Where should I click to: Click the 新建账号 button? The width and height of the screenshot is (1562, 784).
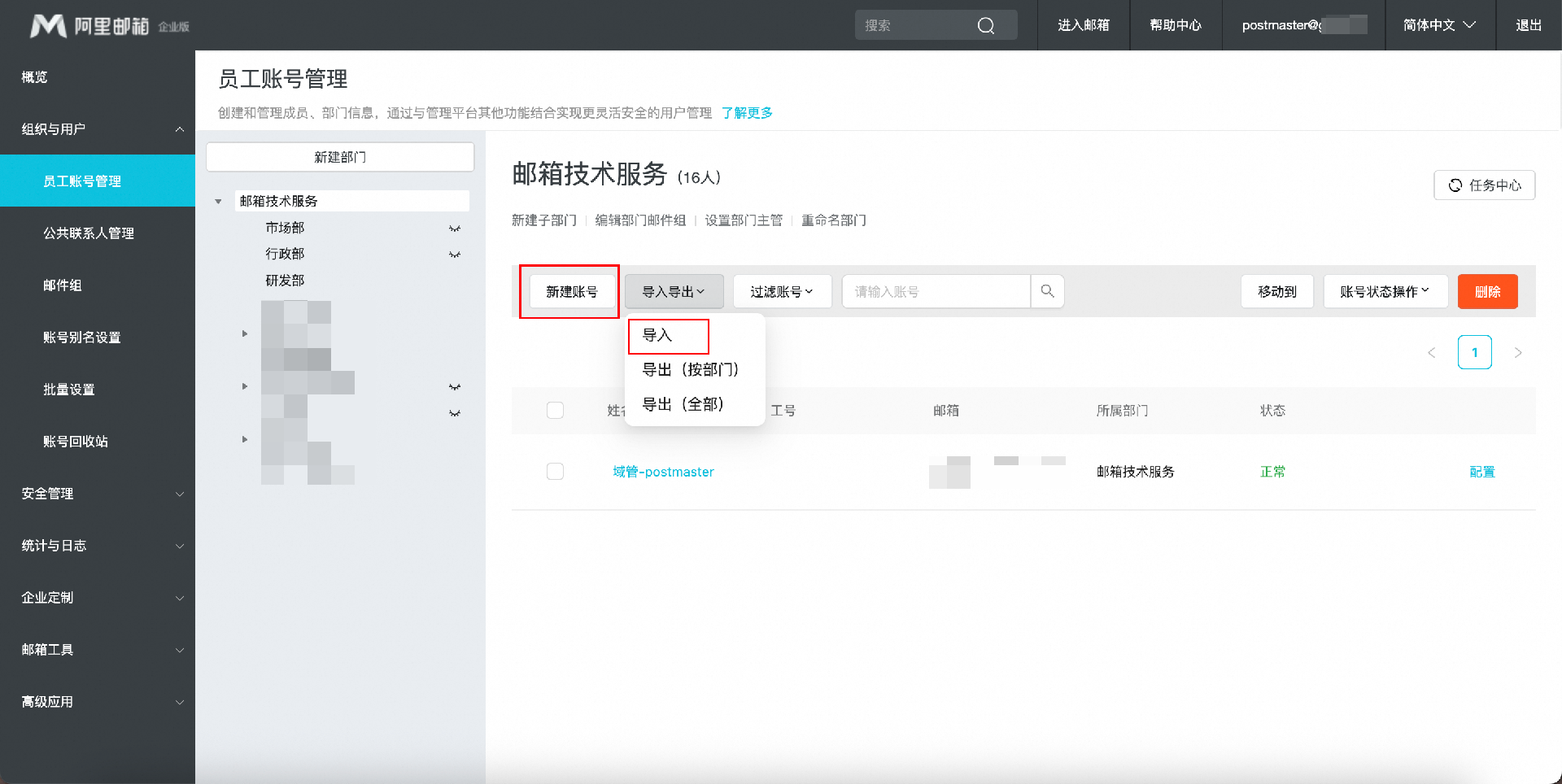tap(571, 292)
